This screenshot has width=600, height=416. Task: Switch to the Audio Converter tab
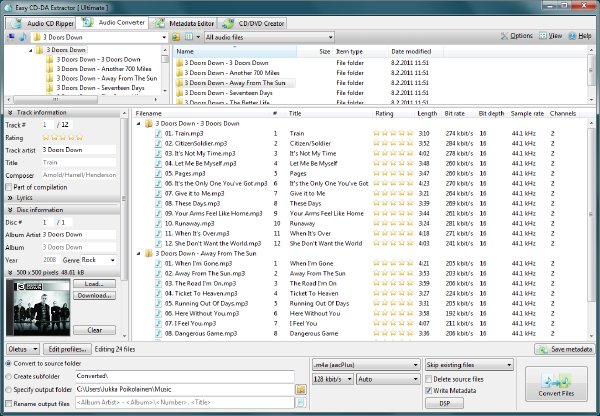coord(112,23)
